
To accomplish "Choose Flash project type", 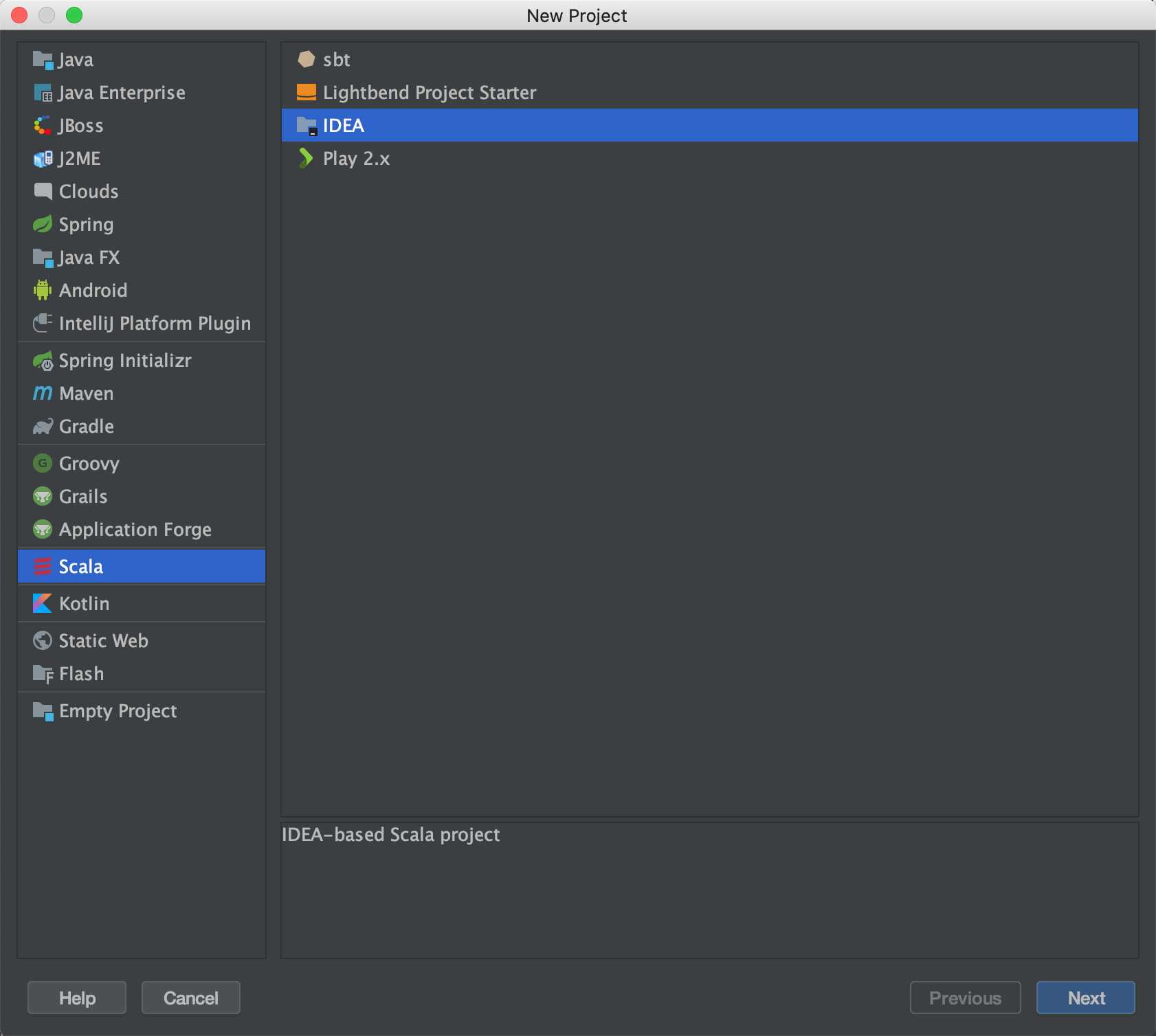I will point(142,674).
